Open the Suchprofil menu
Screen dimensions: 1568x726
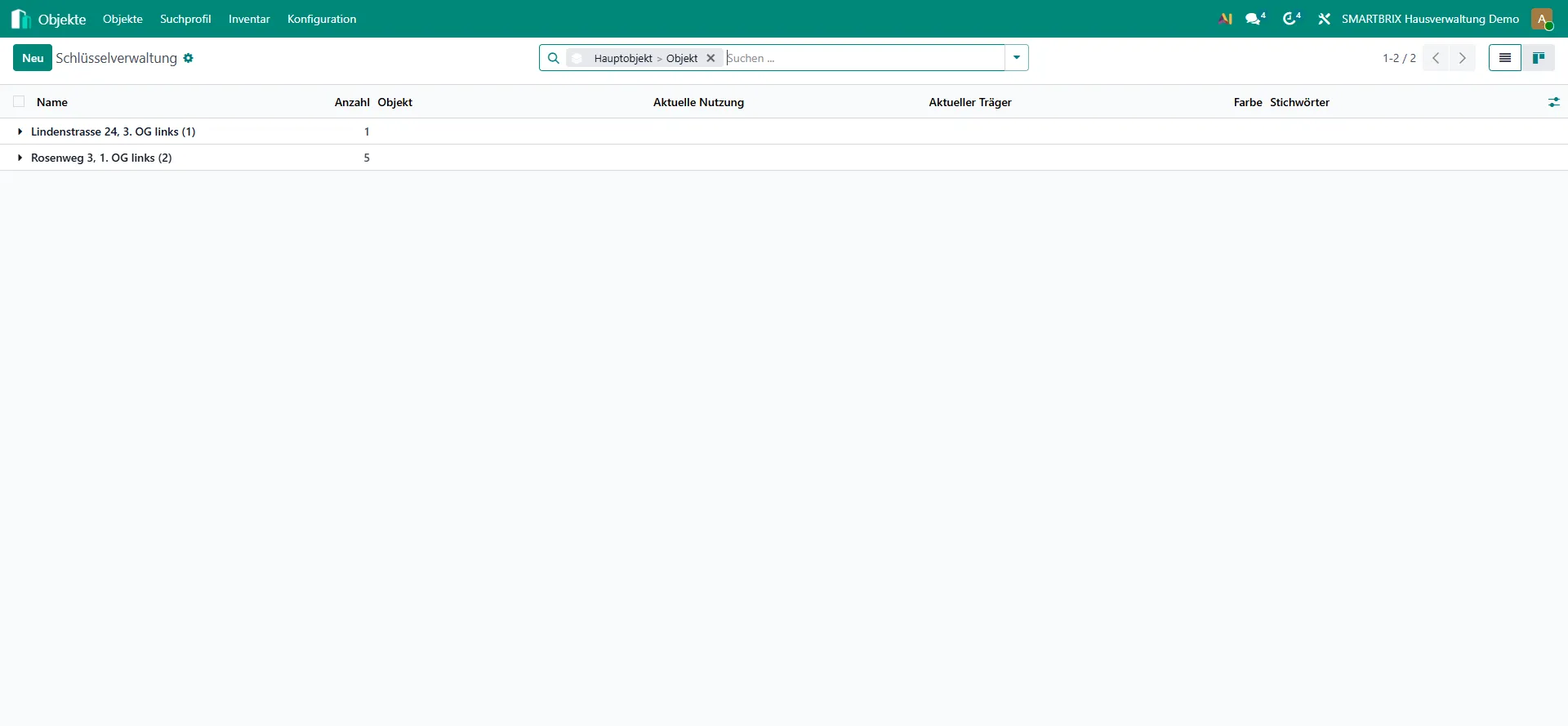click(x=185, y=19)
